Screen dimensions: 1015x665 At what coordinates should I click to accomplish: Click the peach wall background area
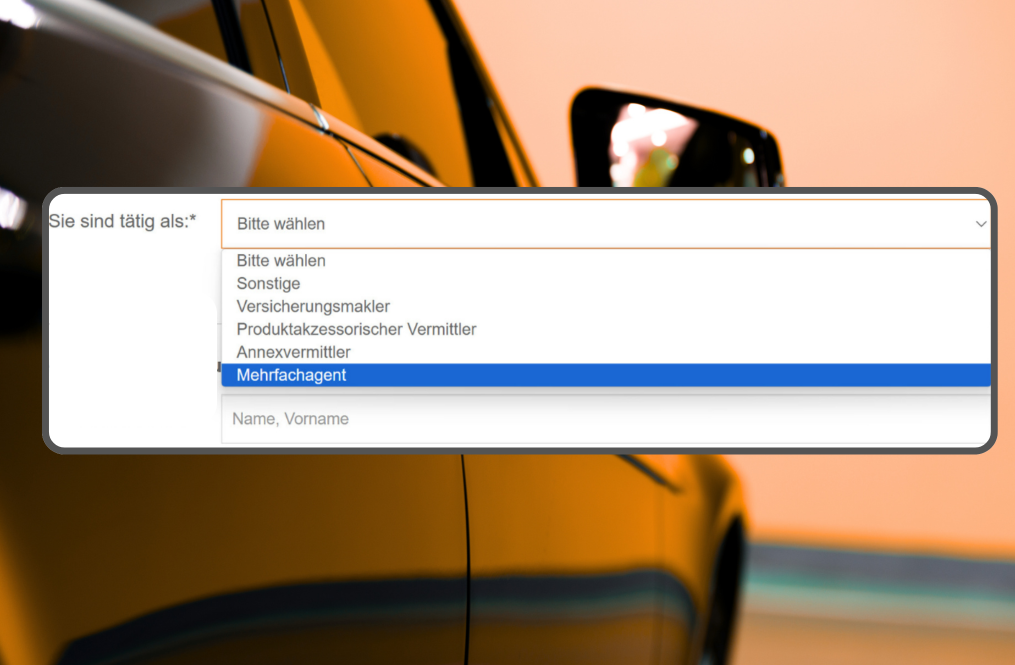pos(880,90)
